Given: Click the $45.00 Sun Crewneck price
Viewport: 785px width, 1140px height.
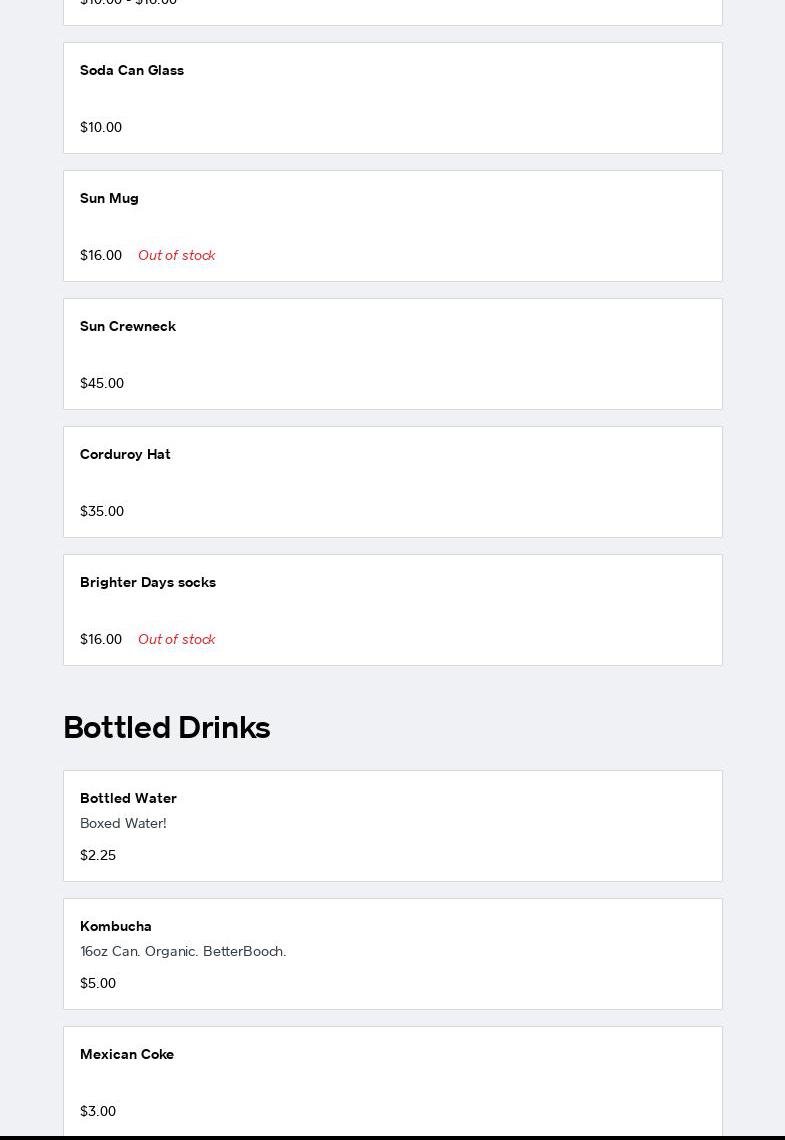Looking at the screenshot, I should [x=102, y=383].
